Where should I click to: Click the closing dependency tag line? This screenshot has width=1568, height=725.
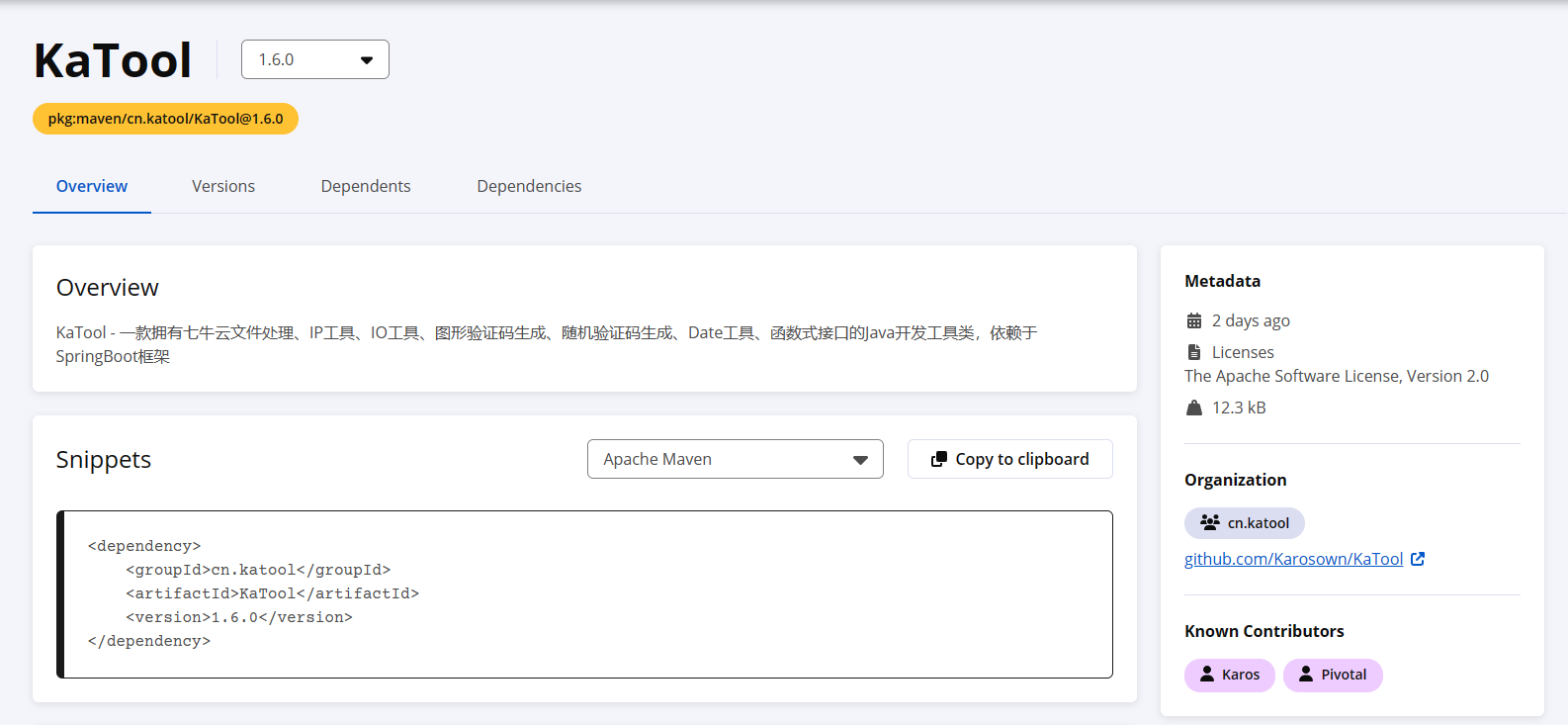click(x=149, y=641)
